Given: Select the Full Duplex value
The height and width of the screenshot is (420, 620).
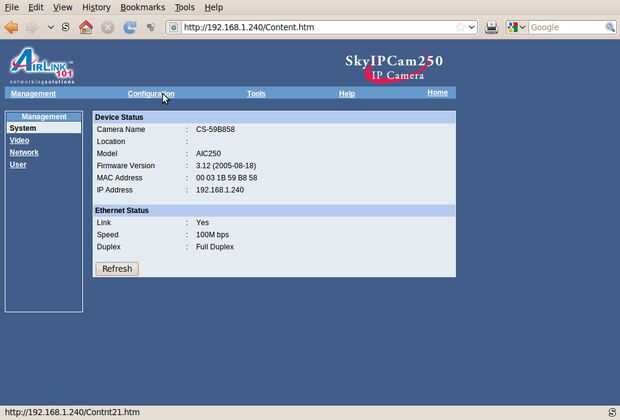Looking at the screenshot, I should [215, 247].
